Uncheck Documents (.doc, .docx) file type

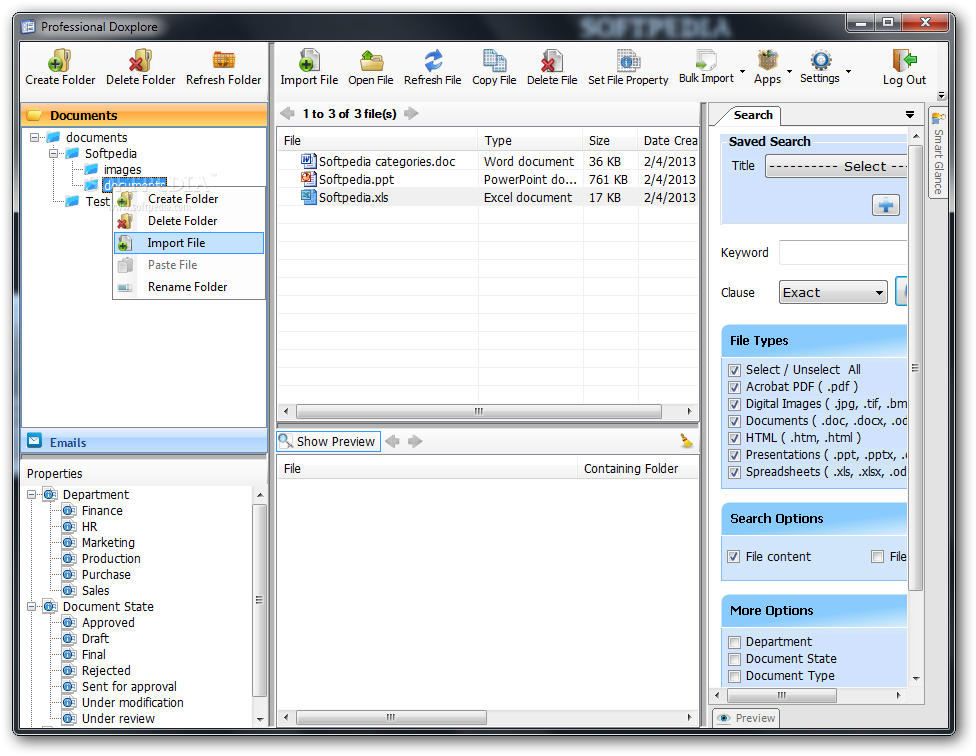pos(734,421)
